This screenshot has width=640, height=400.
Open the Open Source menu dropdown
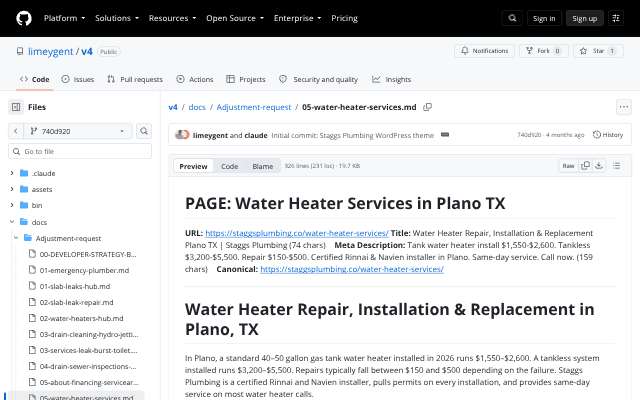click(x=235, y=18)
